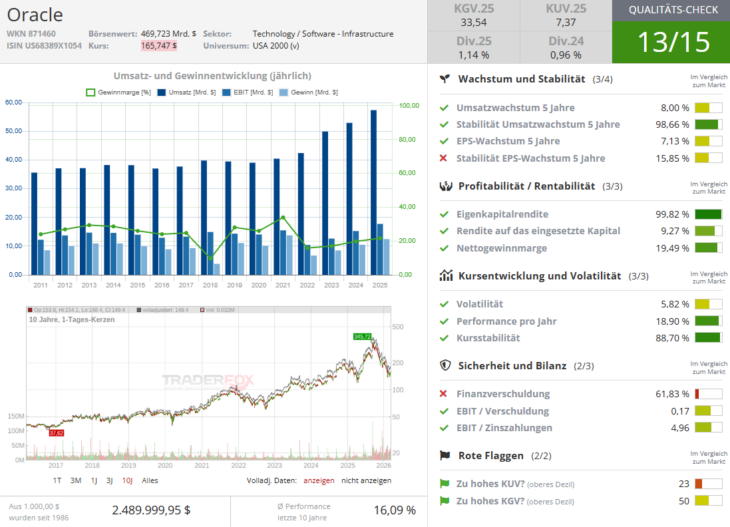Switch the chart to the 3J range

pyautogui.click(x=108, y=480)
